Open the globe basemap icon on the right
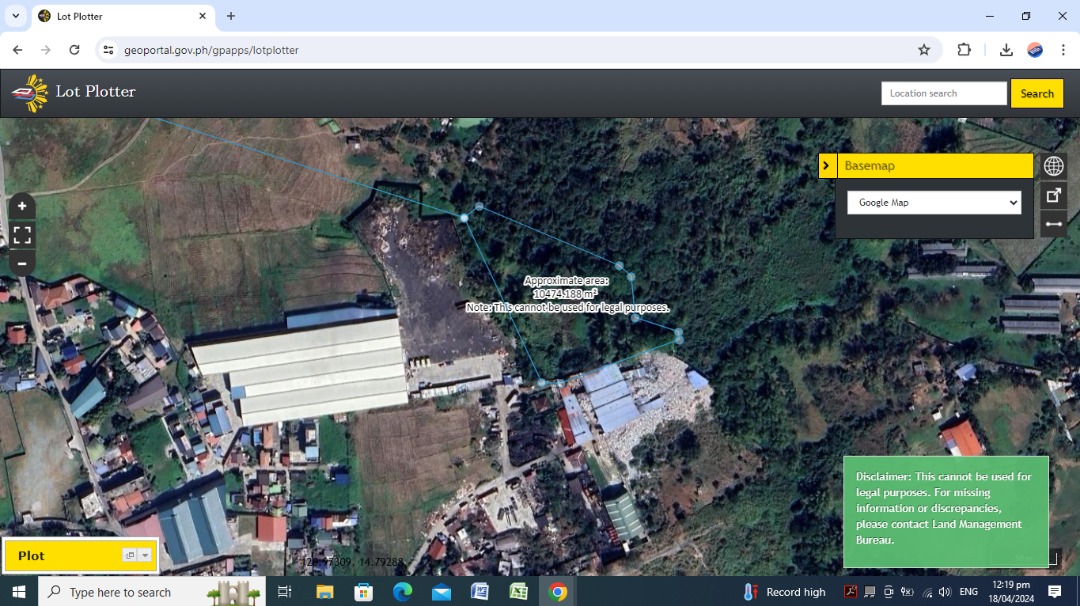 tap(1054, 165)
